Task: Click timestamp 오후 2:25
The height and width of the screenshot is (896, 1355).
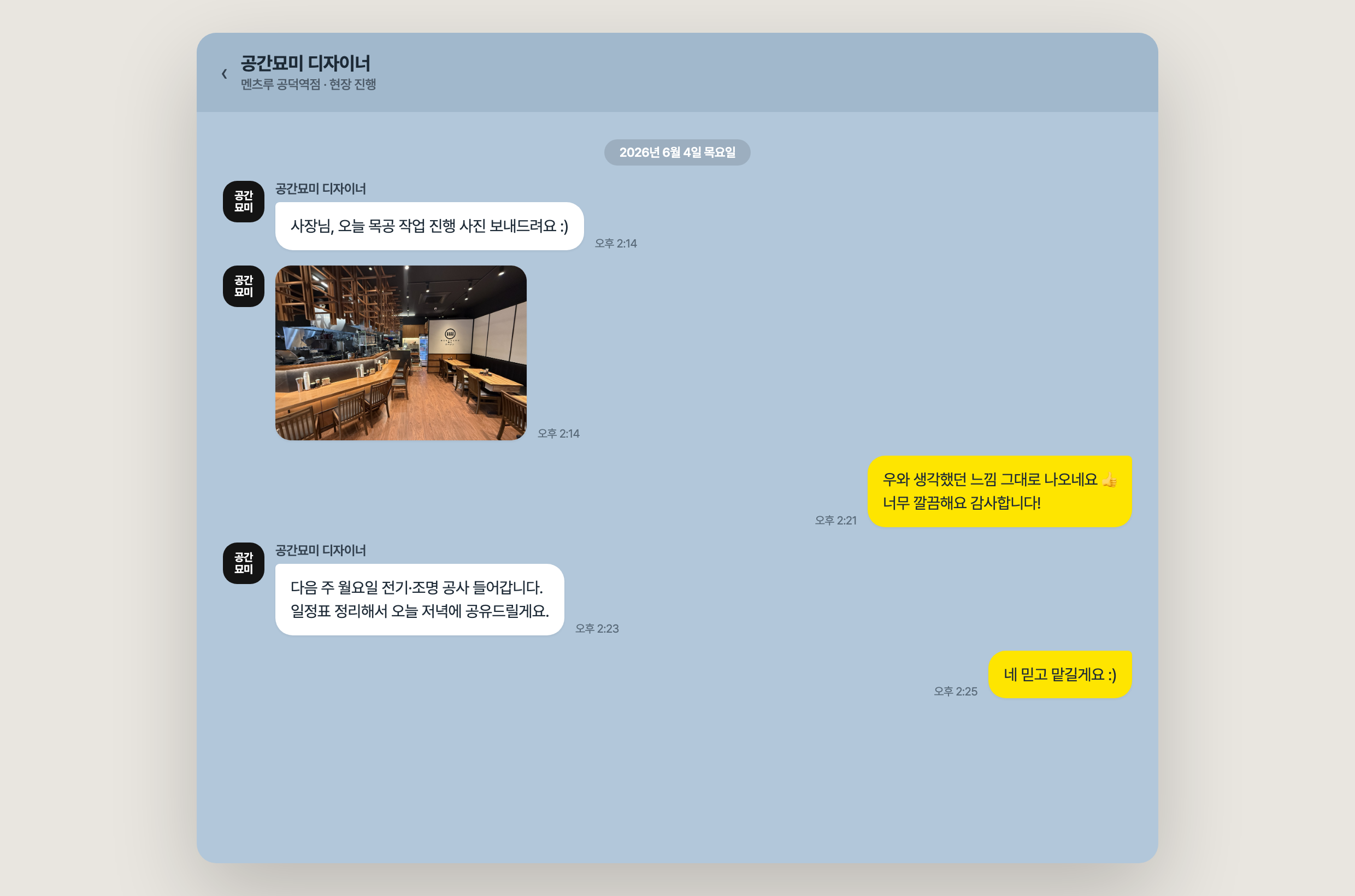Action: 956,692
